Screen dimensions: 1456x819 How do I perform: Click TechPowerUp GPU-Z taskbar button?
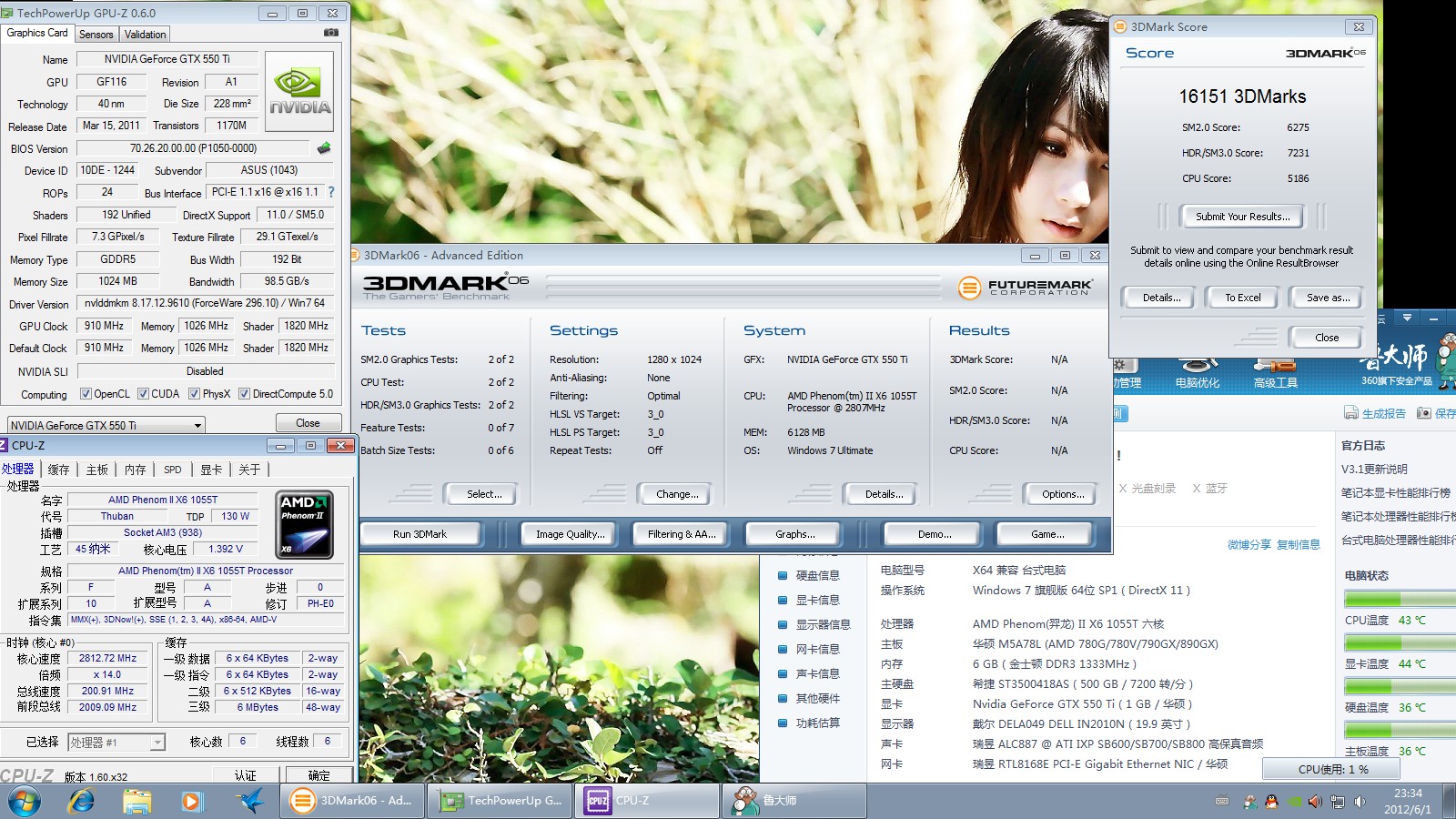click(500, 801)
